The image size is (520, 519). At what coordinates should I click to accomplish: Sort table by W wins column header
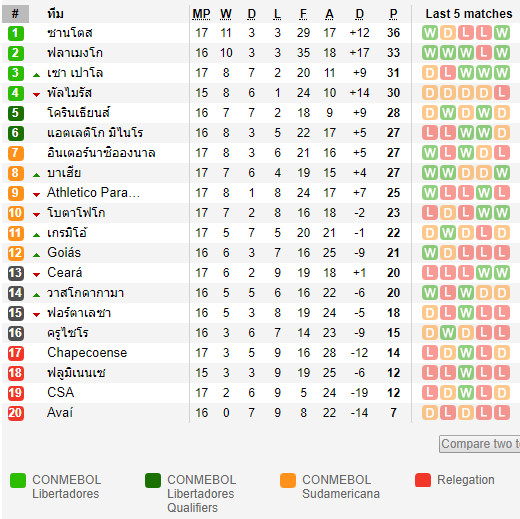click(x=226, y=14)
